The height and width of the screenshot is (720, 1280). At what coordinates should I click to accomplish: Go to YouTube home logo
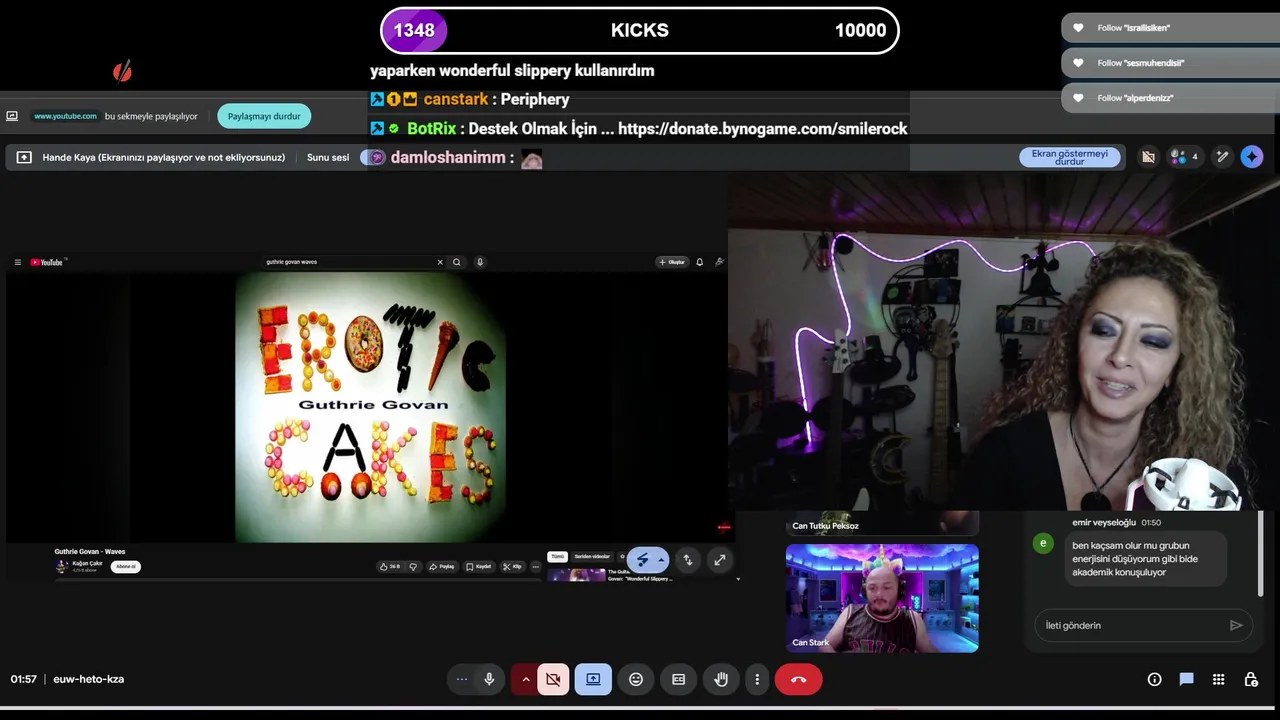pyautogui.click(x=47, y=262)
